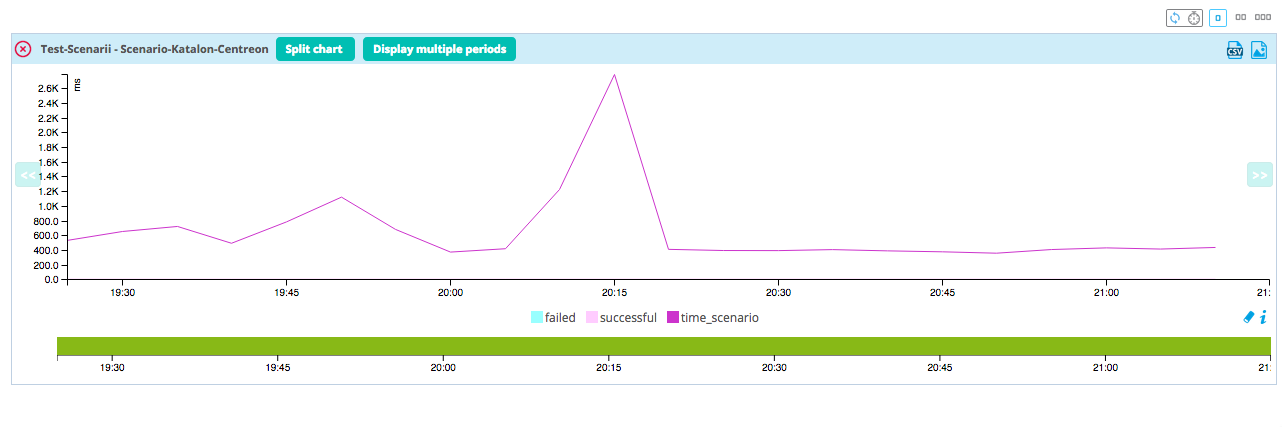1282x427 pixels.
Task: Switch to three-column chart layout
Action: [x=1263, y=18]
